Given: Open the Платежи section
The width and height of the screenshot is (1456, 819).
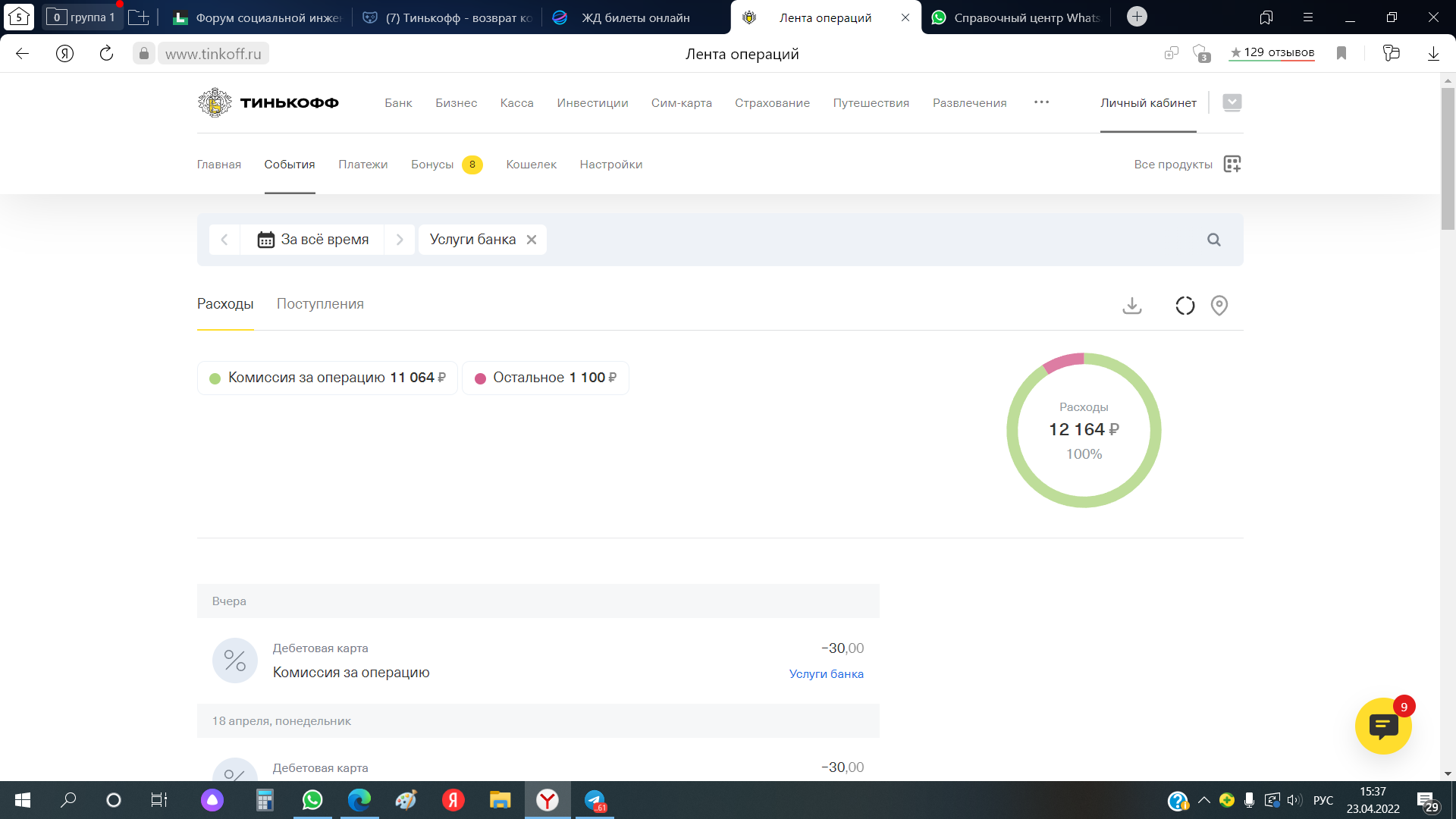Looking at the screenshot, I should tap(362, 165).
